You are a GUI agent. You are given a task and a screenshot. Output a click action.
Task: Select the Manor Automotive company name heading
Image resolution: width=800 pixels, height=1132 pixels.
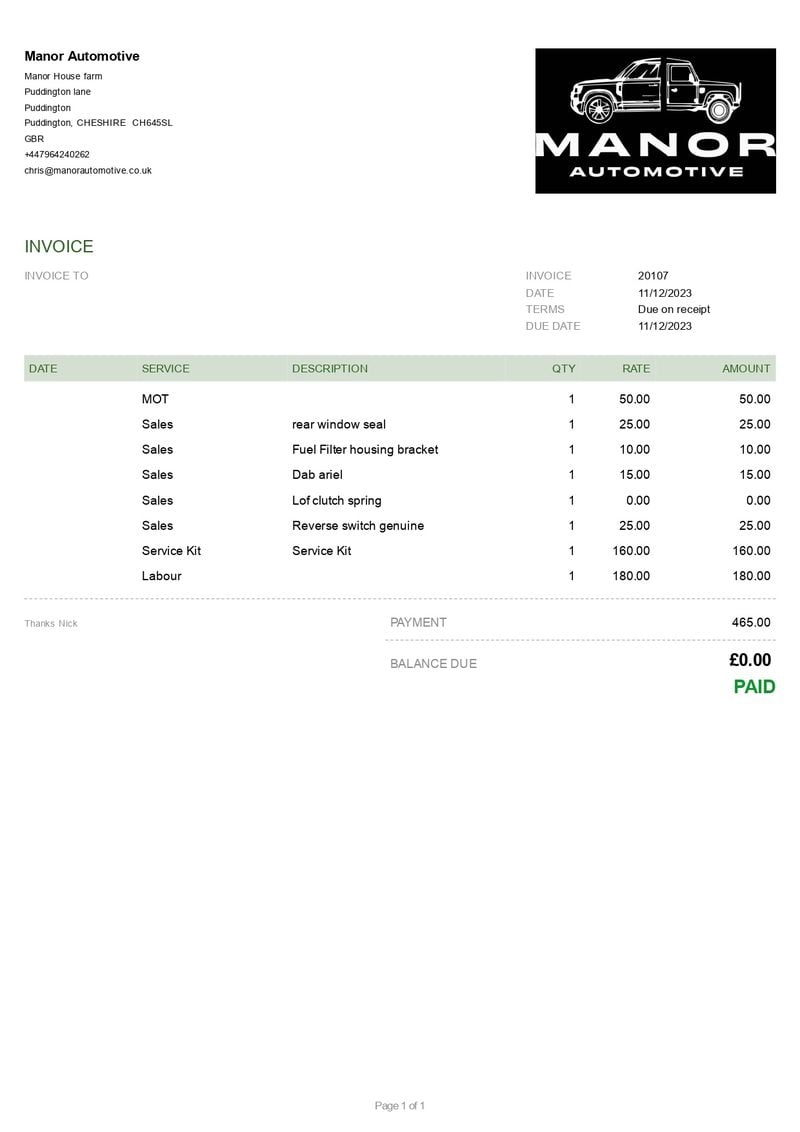[x=82, y=56]
